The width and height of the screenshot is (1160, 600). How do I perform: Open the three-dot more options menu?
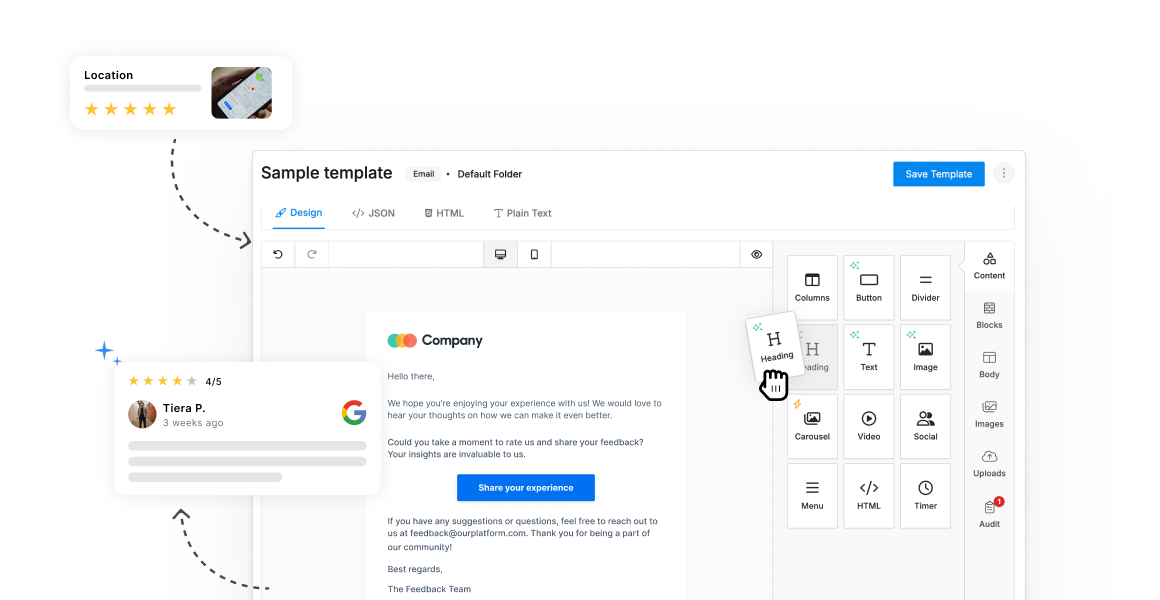(x=1004, y=173)
